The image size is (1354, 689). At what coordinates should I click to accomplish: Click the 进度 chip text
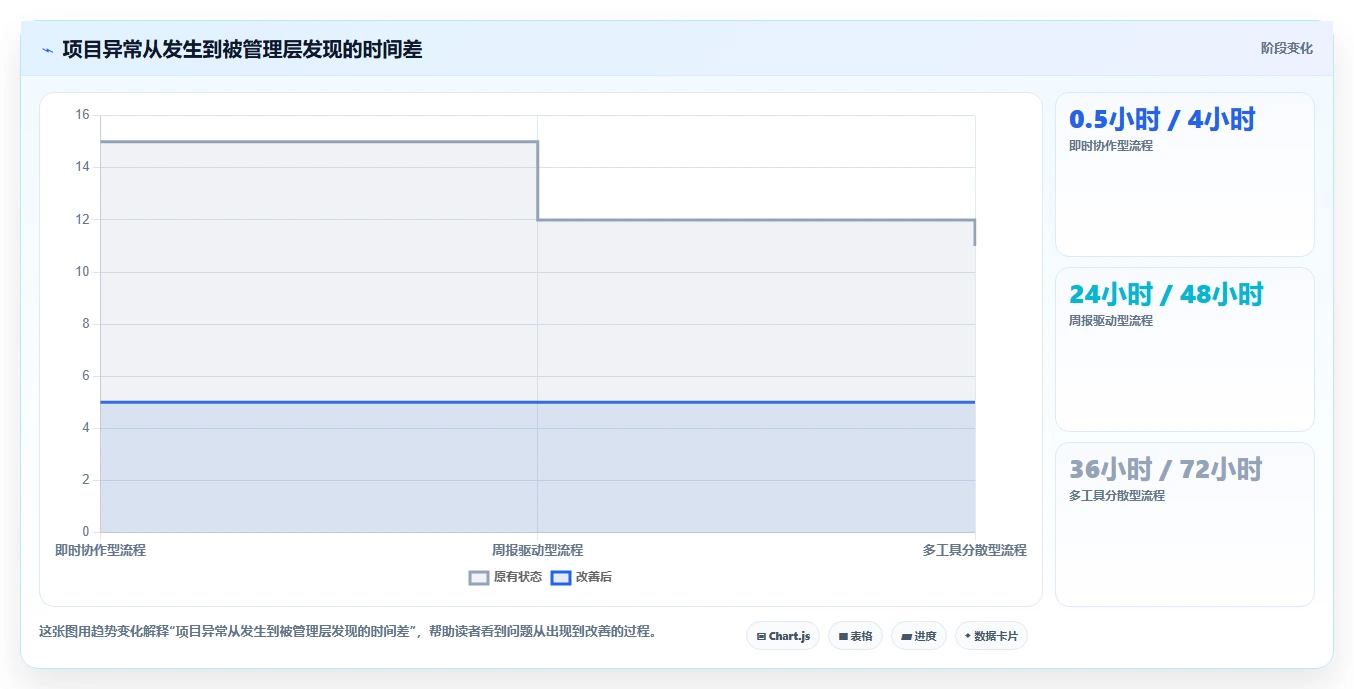pyautogui.click(x=925, y=636)
